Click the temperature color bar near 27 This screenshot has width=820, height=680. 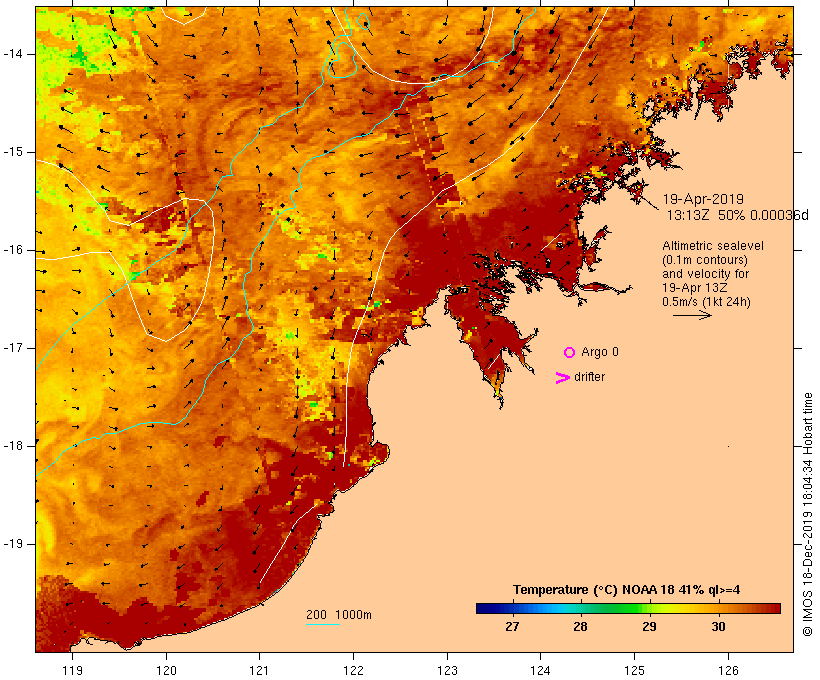click(x=512, y=608)
